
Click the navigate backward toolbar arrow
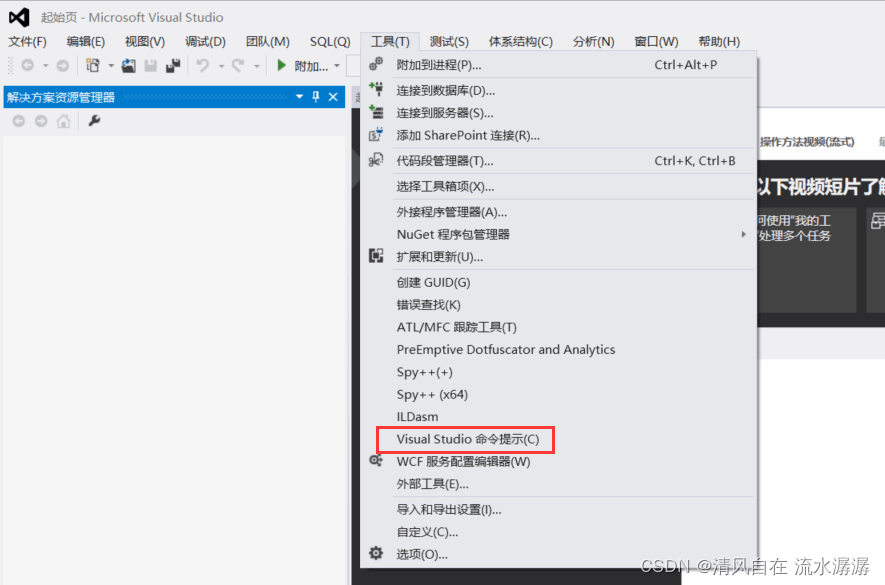(x=27, y=66)
